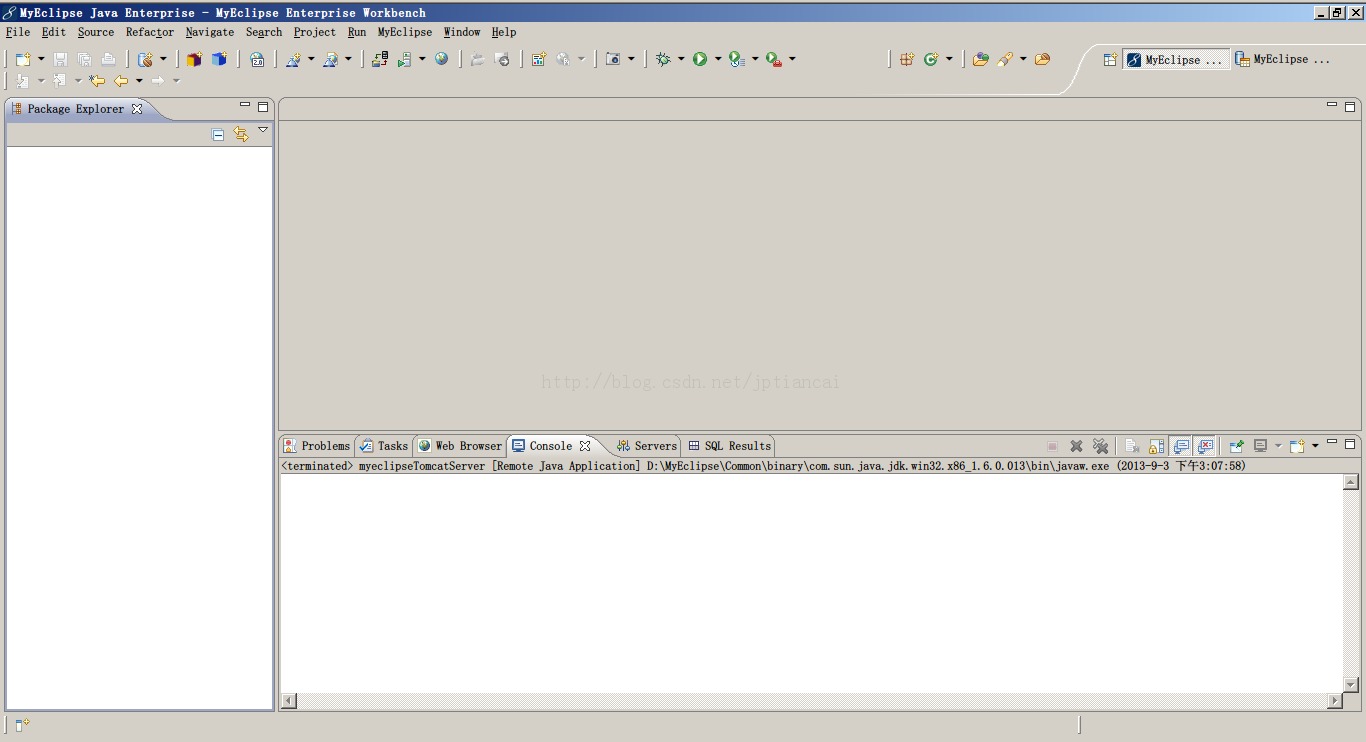Open the Package Explorer view menu triangle
This screenshot has width=1366, height=742.
pyautogui.click(x=263, y=130)
